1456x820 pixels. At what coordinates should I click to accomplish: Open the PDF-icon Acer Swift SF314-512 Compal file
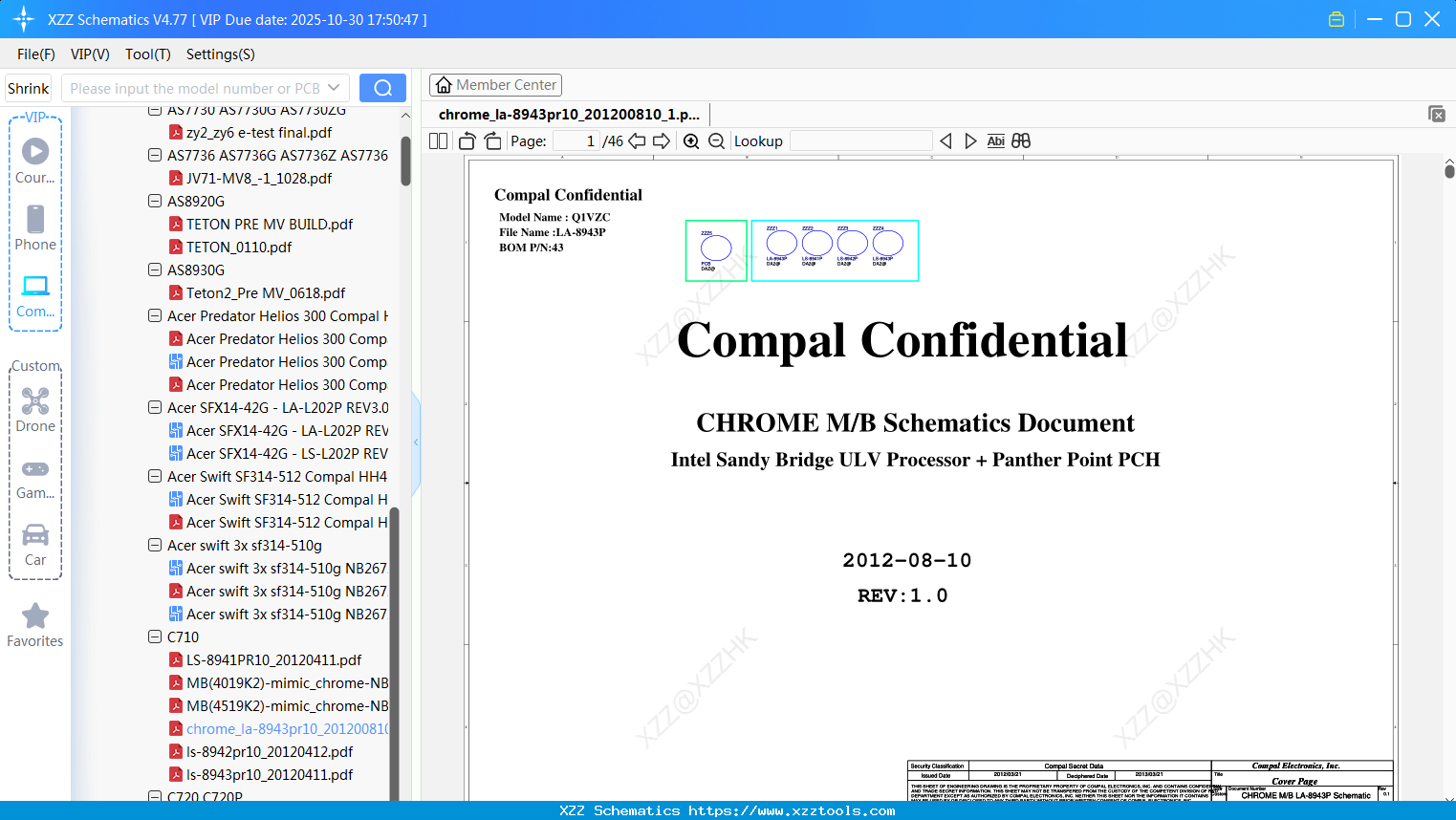pos(278,522)
